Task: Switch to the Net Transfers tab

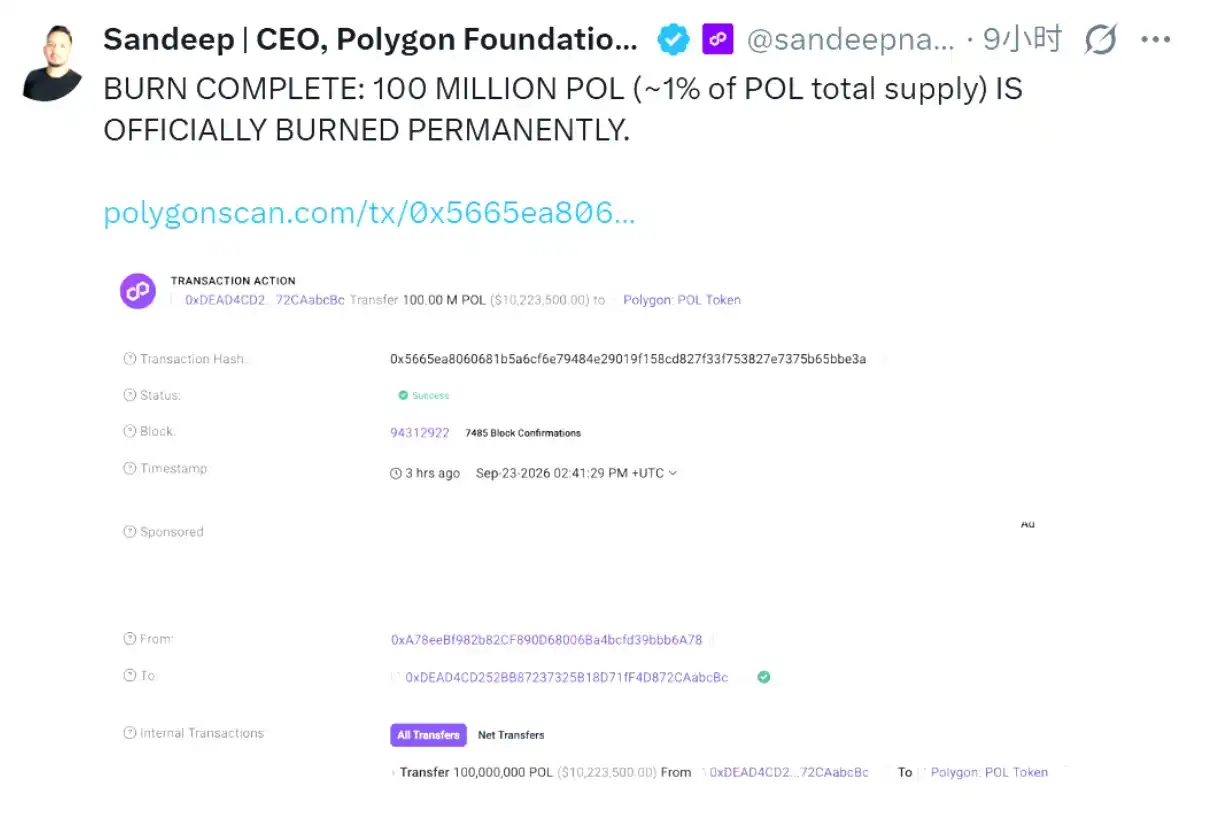Action: click(511, 735)
